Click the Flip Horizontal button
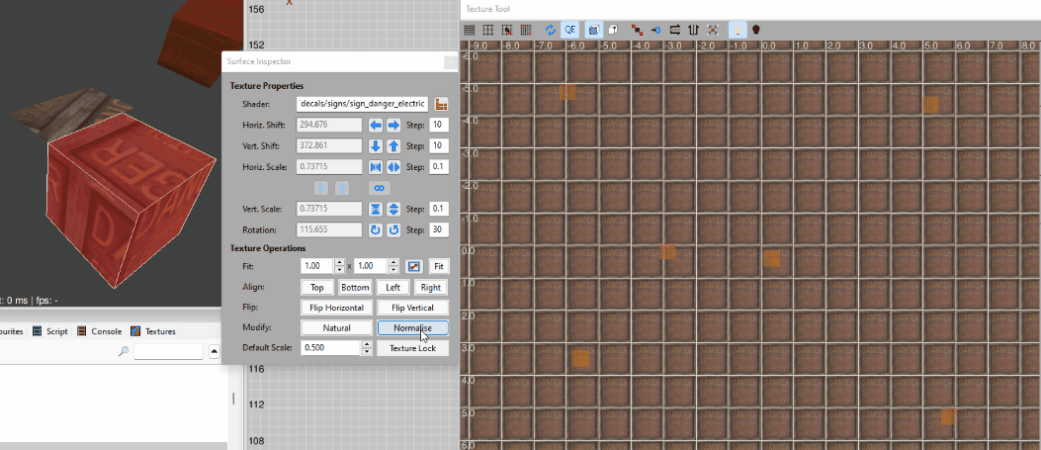 tap(337, 308)
